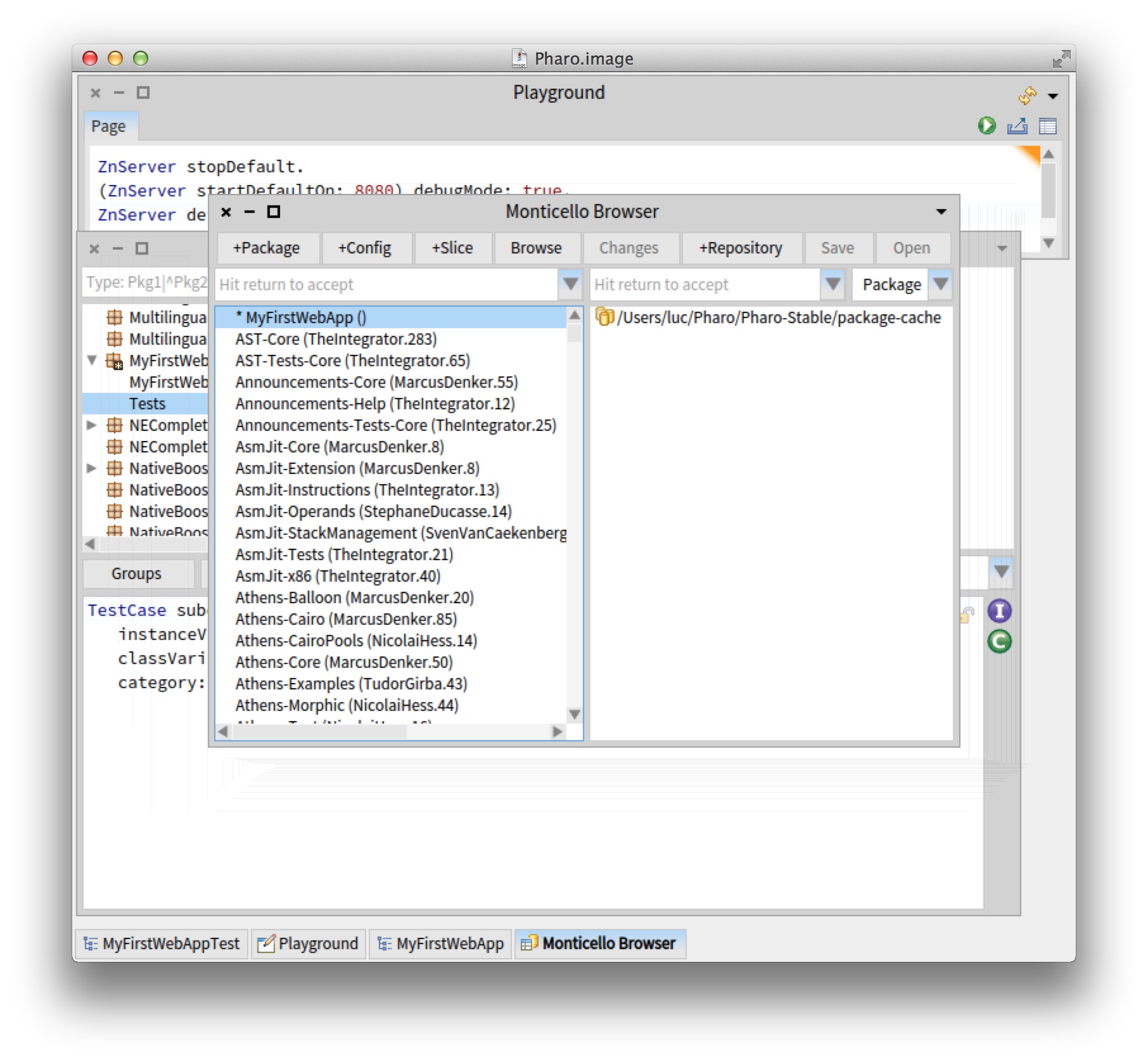Click the +Package button
This screenshot has height=1062, width=1148.
[266, 248]
